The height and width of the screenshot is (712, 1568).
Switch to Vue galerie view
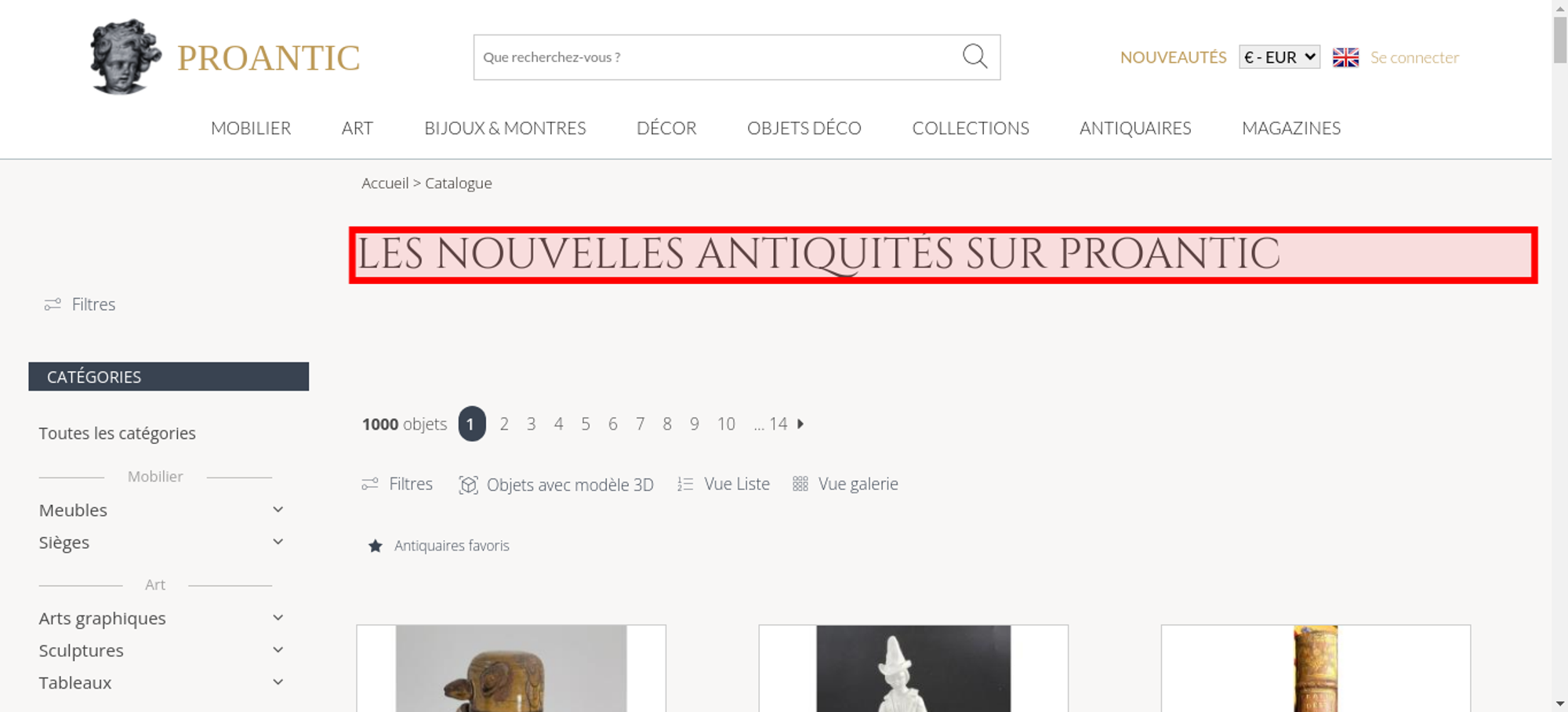pyautogui.click(x=845, y=484)
